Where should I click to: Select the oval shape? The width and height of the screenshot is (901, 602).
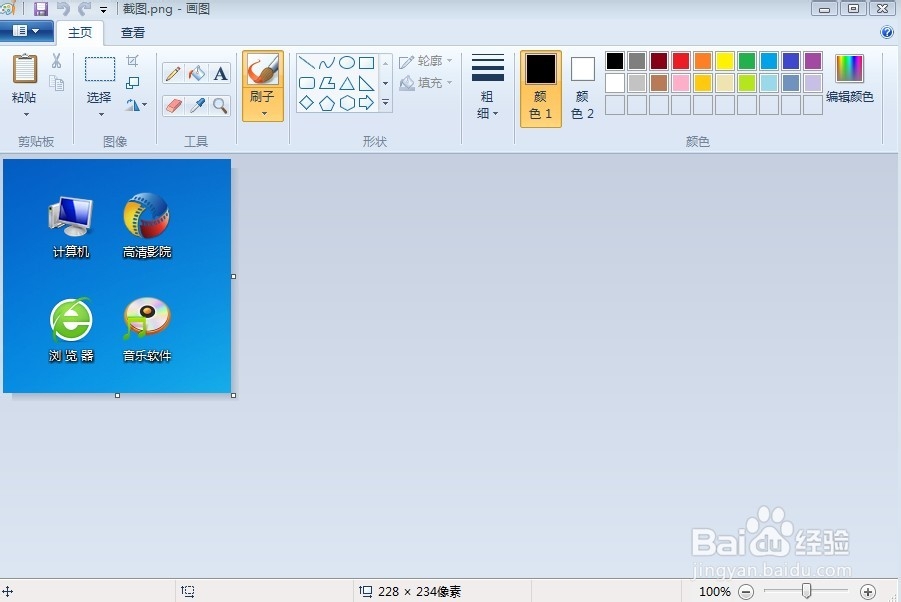[x=345, y=61]
